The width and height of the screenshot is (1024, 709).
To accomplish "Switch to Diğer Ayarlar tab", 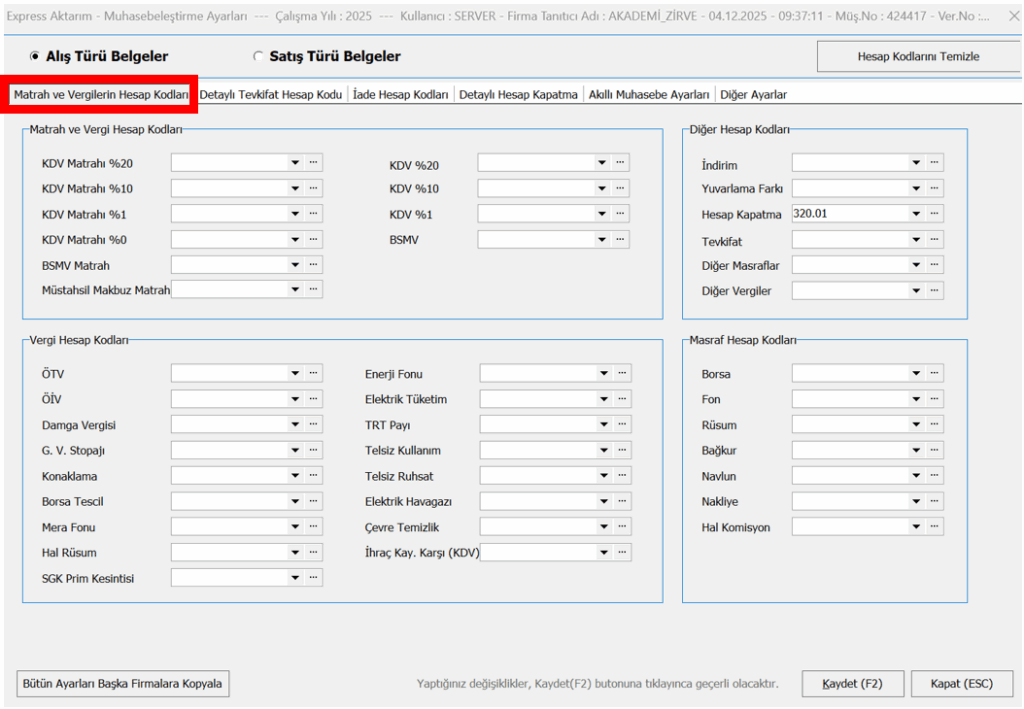I will click(x=754, y=95).
